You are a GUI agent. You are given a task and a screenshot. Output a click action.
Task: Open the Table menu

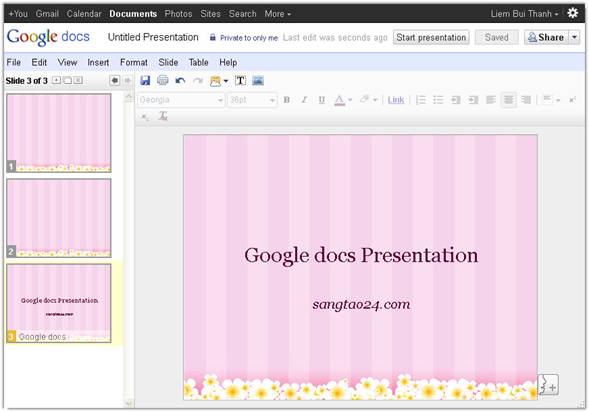[x=198, y=62]
